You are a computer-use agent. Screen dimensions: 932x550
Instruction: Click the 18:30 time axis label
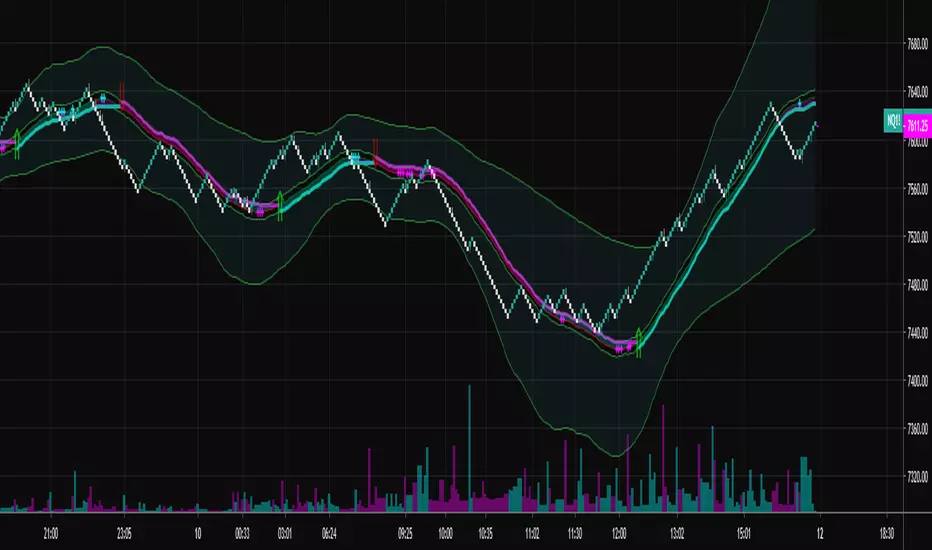point(886,533)
